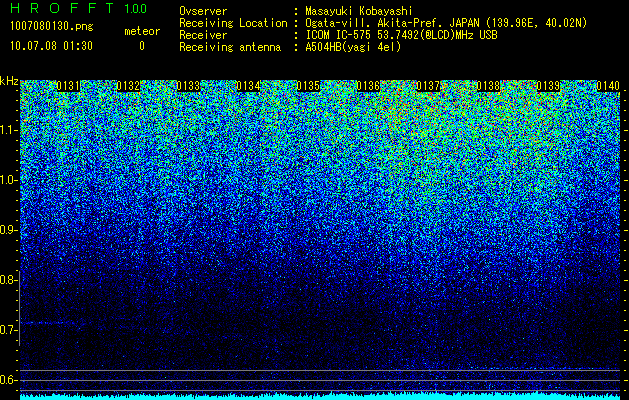Click the cyan signal level strip at bottom
The height and width of the screenshot is (400, 629).
coord(320,396)
